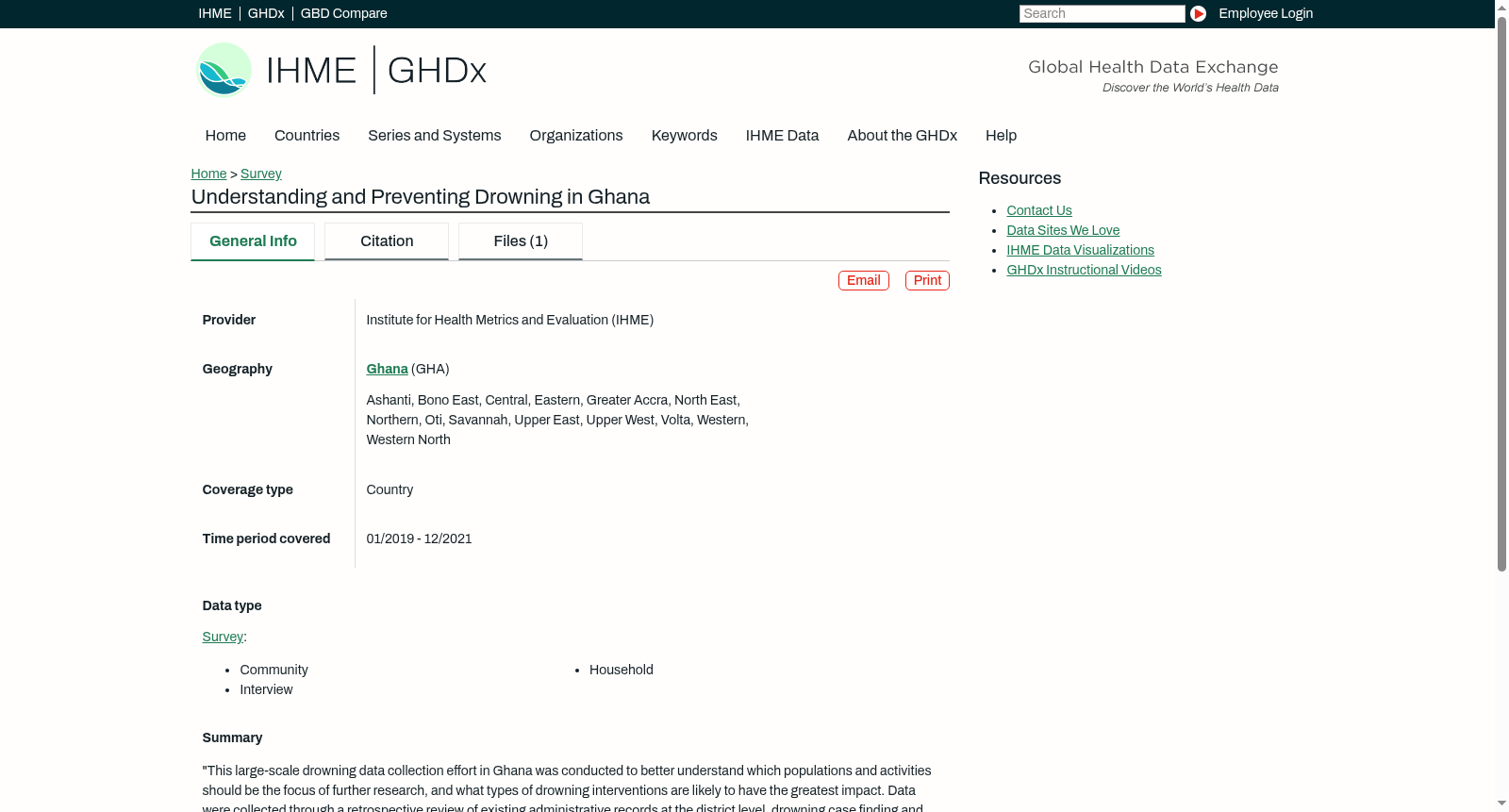Click the IHME leaf logo icon
This screenshot has width=1509, height=812.
224,70
